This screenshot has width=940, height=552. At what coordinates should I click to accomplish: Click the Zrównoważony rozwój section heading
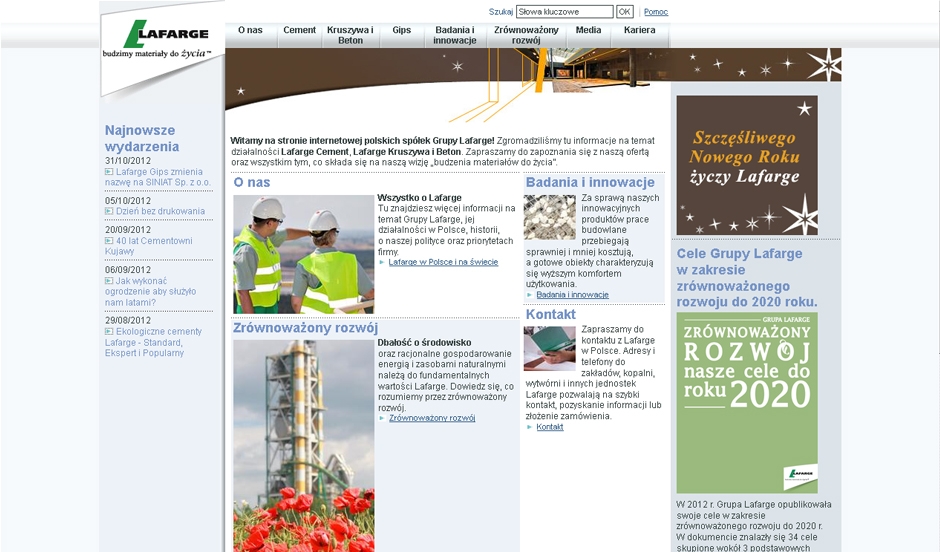tap(305, 328)
